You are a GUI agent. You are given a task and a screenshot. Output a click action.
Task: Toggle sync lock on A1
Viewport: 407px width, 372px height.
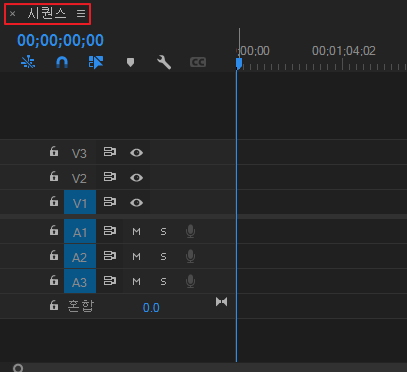[110, 231]
